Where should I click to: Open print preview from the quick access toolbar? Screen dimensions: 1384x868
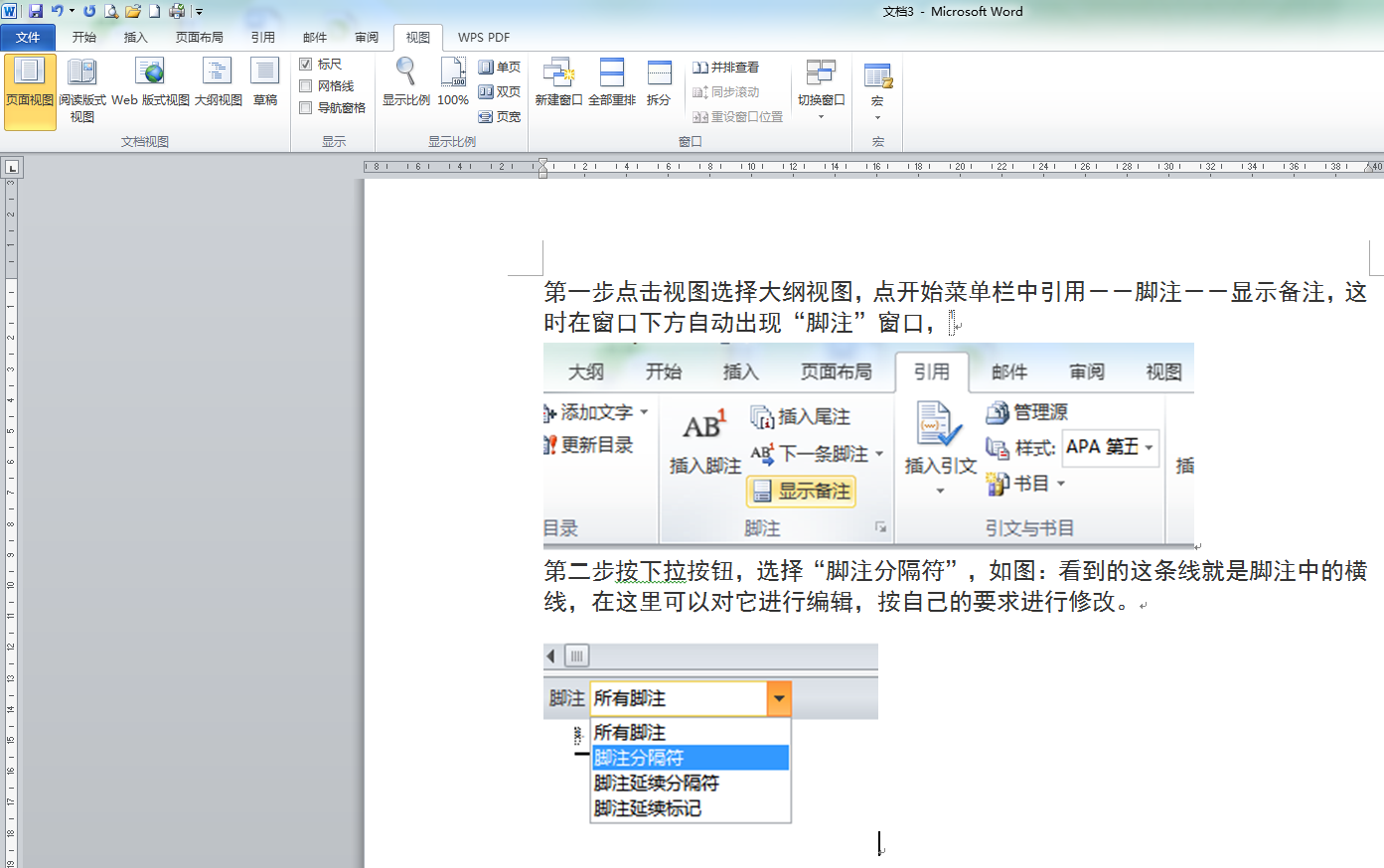pyautogui.click(x=111, y=11)
